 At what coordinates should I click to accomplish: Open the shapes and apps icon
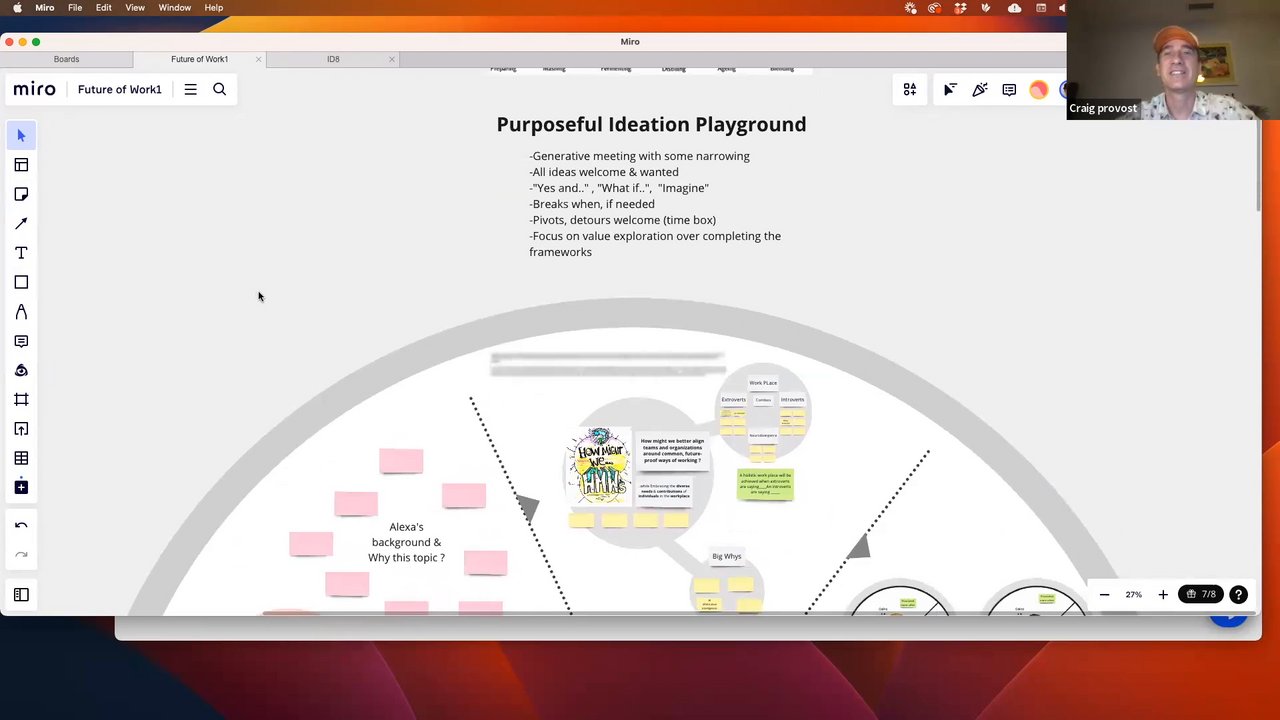tap(910, 90)
